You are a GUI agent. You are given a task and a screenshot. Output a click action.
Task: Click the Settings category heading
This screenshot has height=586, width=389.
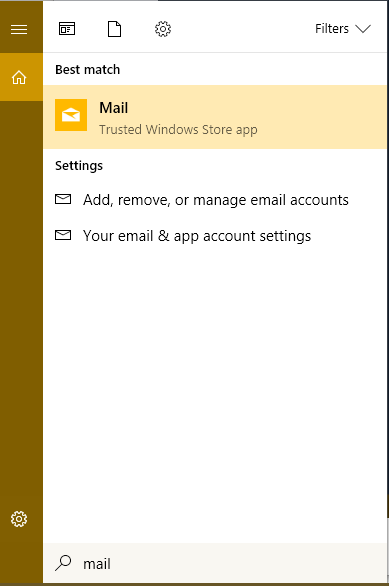click(79, 166)
